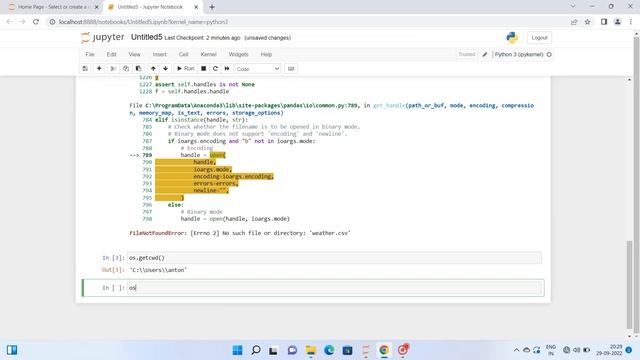This screenshot has width=640, height=360.
Task: Click the FileNotFoundError message line
Action: 240,233
